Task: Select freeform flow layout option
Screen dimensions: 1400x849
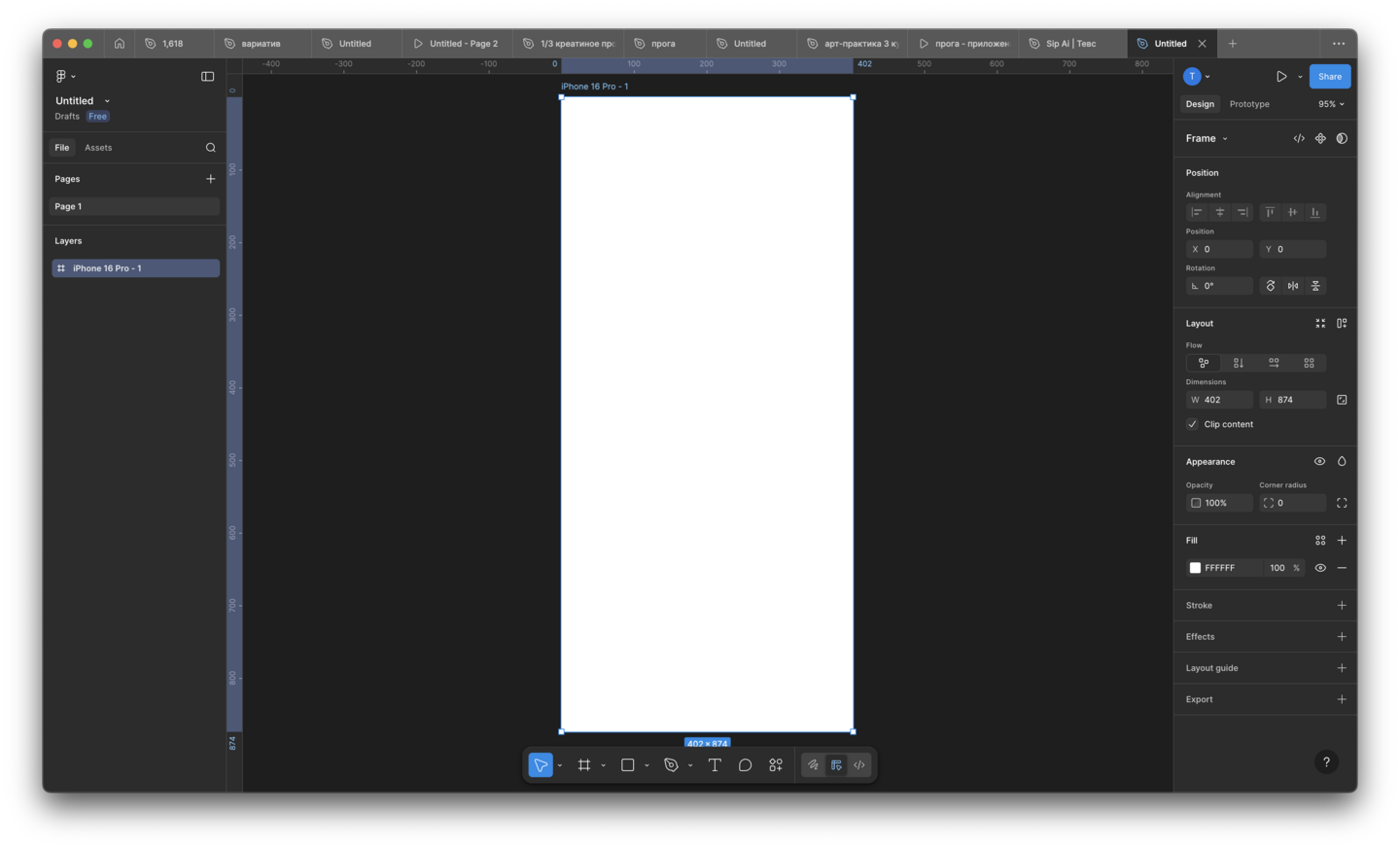Action: click(x=1204, y=363)
